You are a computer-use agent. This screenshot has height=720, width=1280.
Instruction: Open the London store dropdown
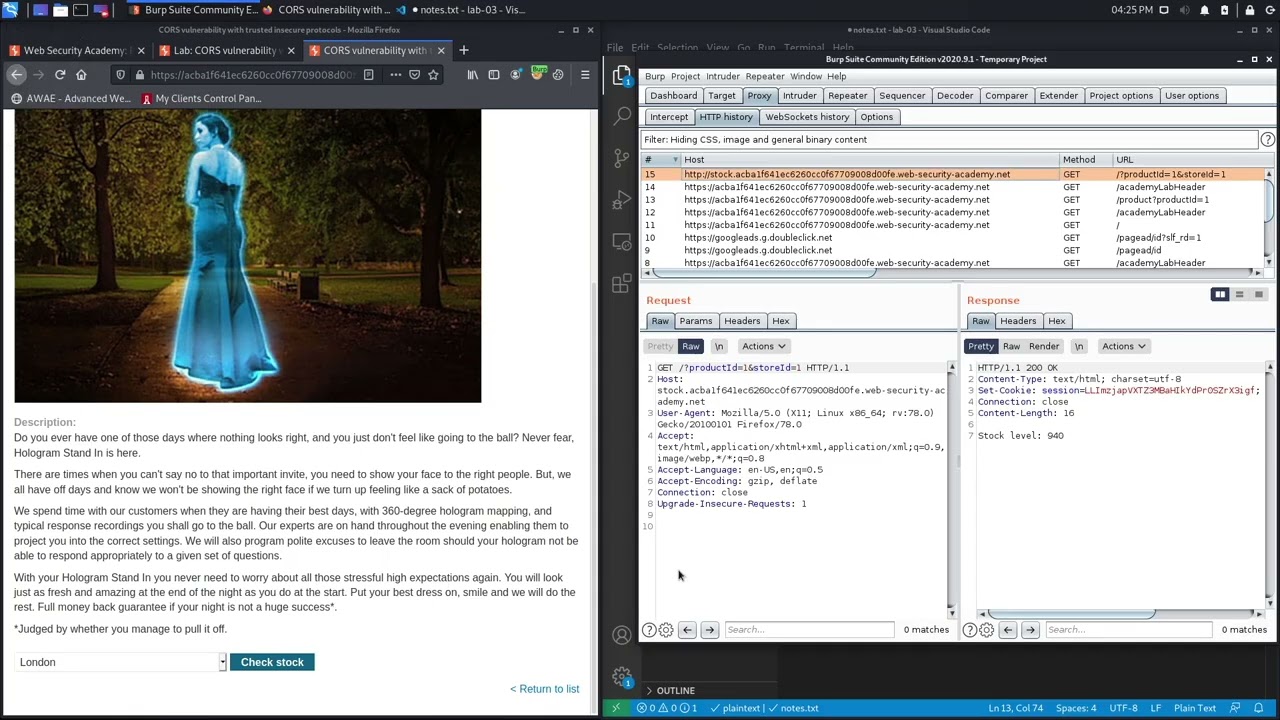tap(120, 662)
